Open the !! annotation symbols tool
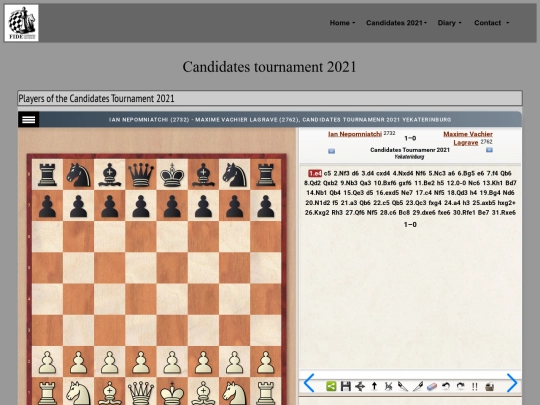This screenshot has width=540, height=405. [x=475, y=386]
